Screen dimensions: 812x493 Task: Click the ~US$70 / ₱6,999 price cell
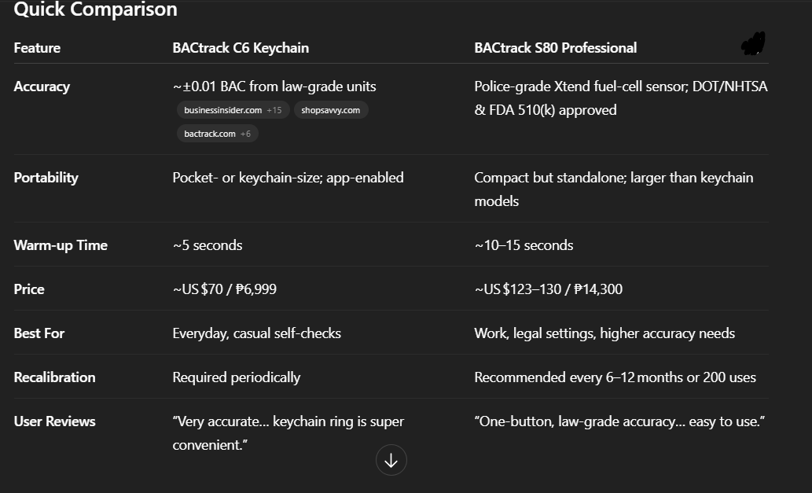224,289
